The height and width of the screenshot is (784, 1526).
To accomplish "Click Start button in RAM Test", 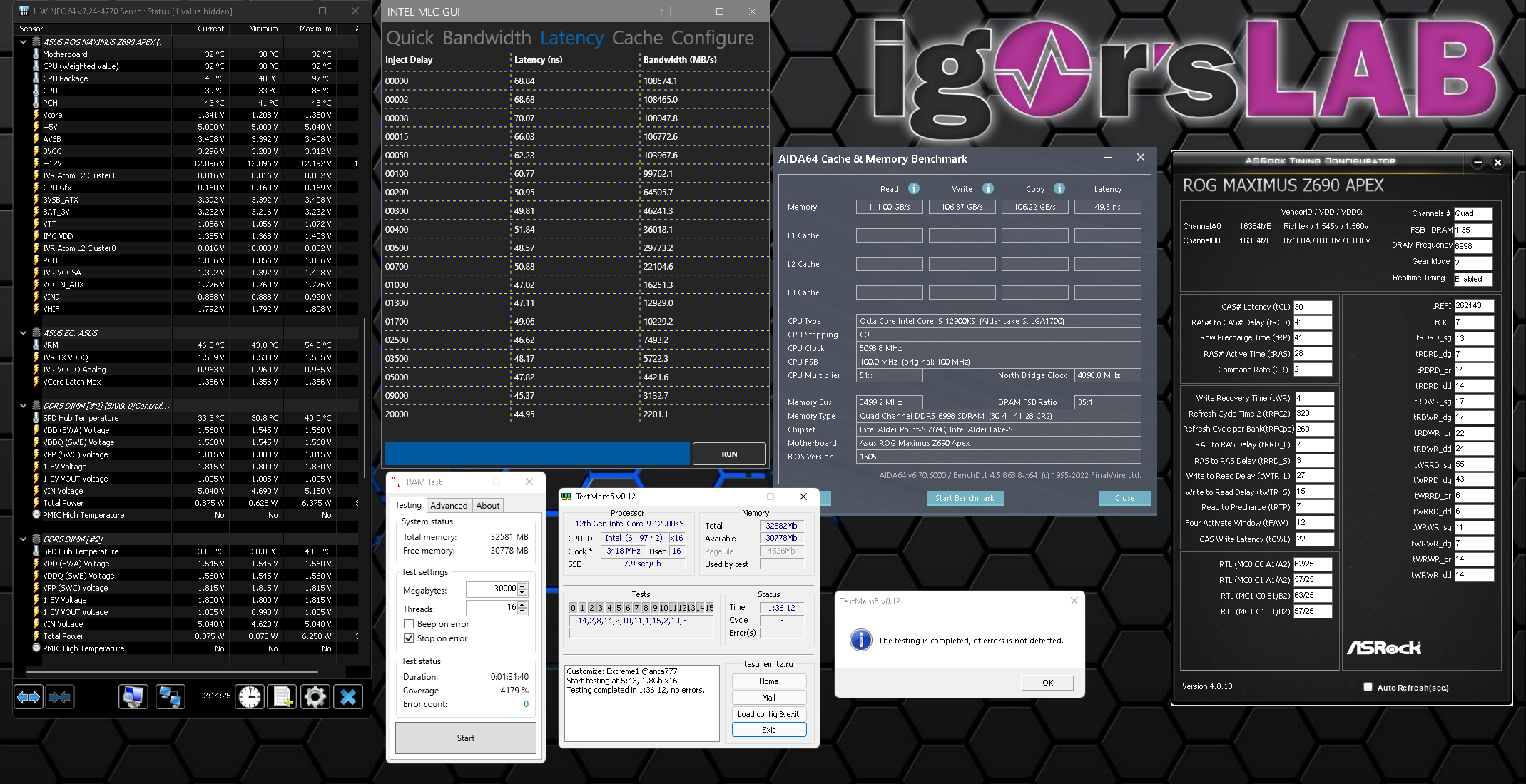I will pos(466,738).
